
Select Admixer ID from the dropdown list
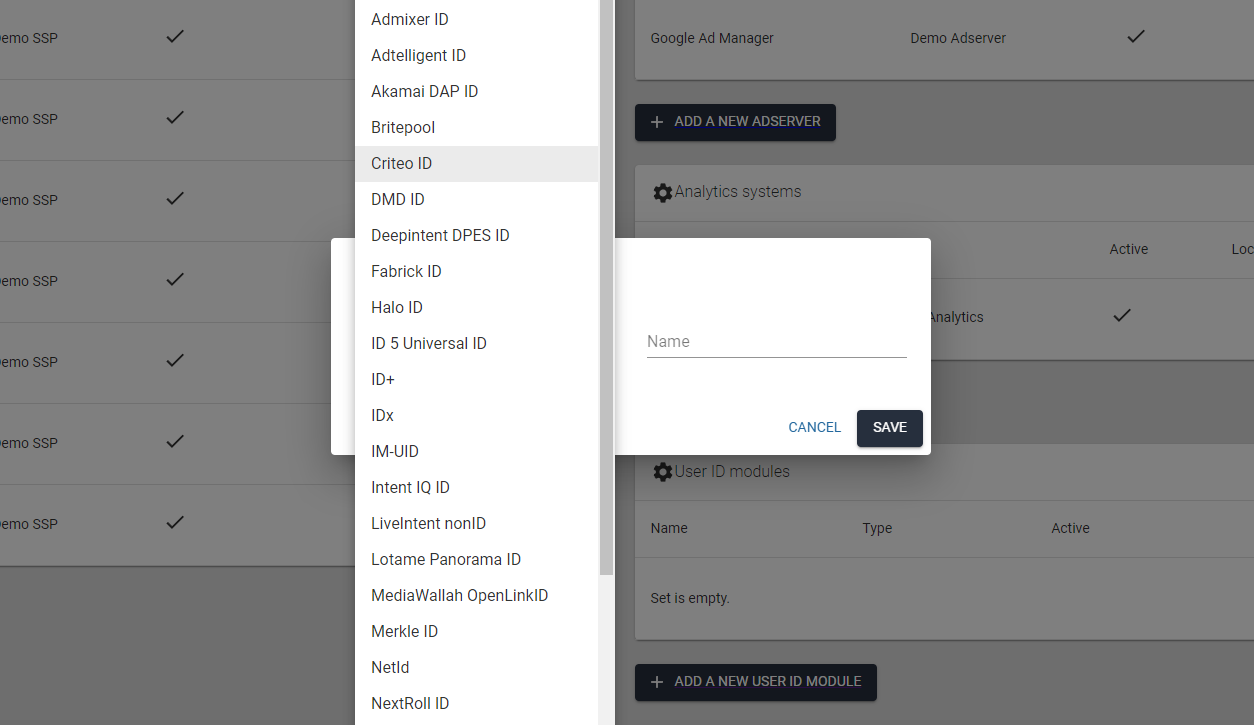coord(477,20)
